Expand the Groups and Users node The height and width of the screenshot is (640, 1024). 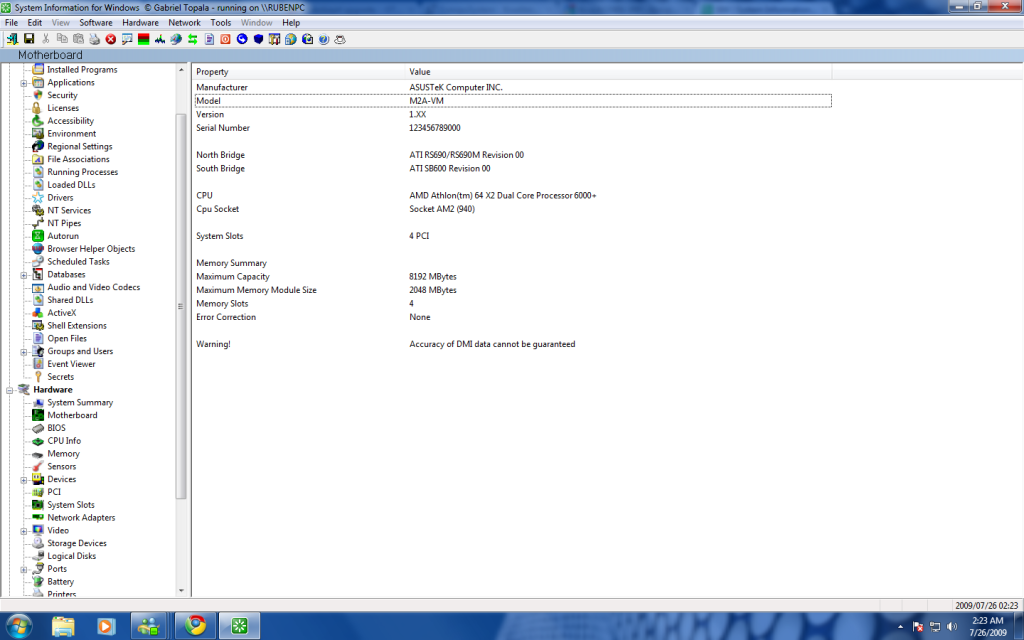click(24, 352)
